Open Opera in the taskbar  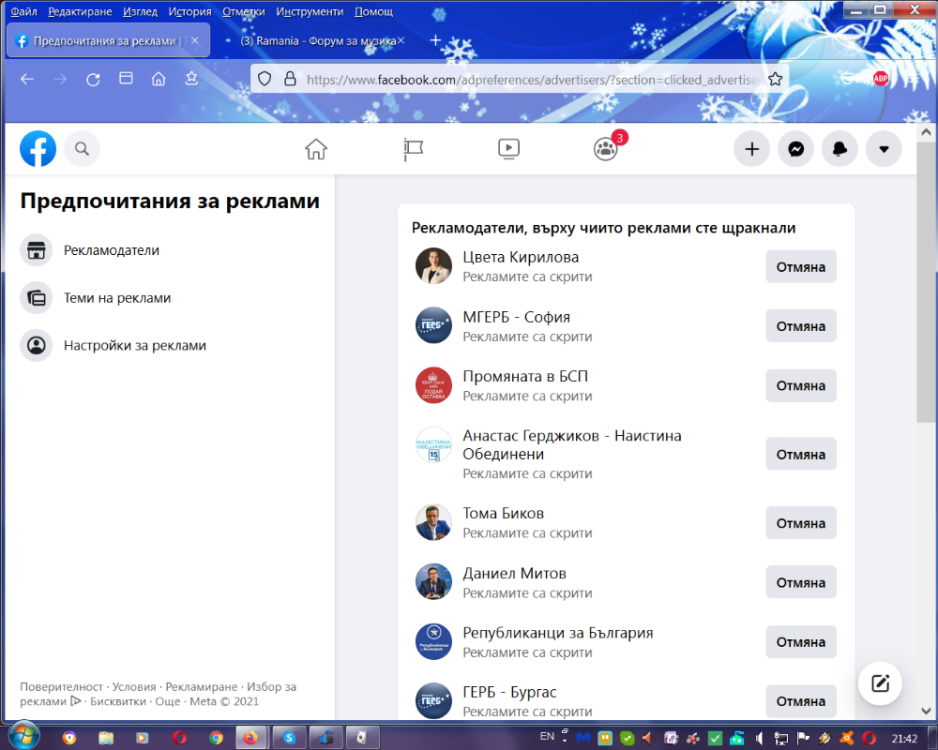179,737
